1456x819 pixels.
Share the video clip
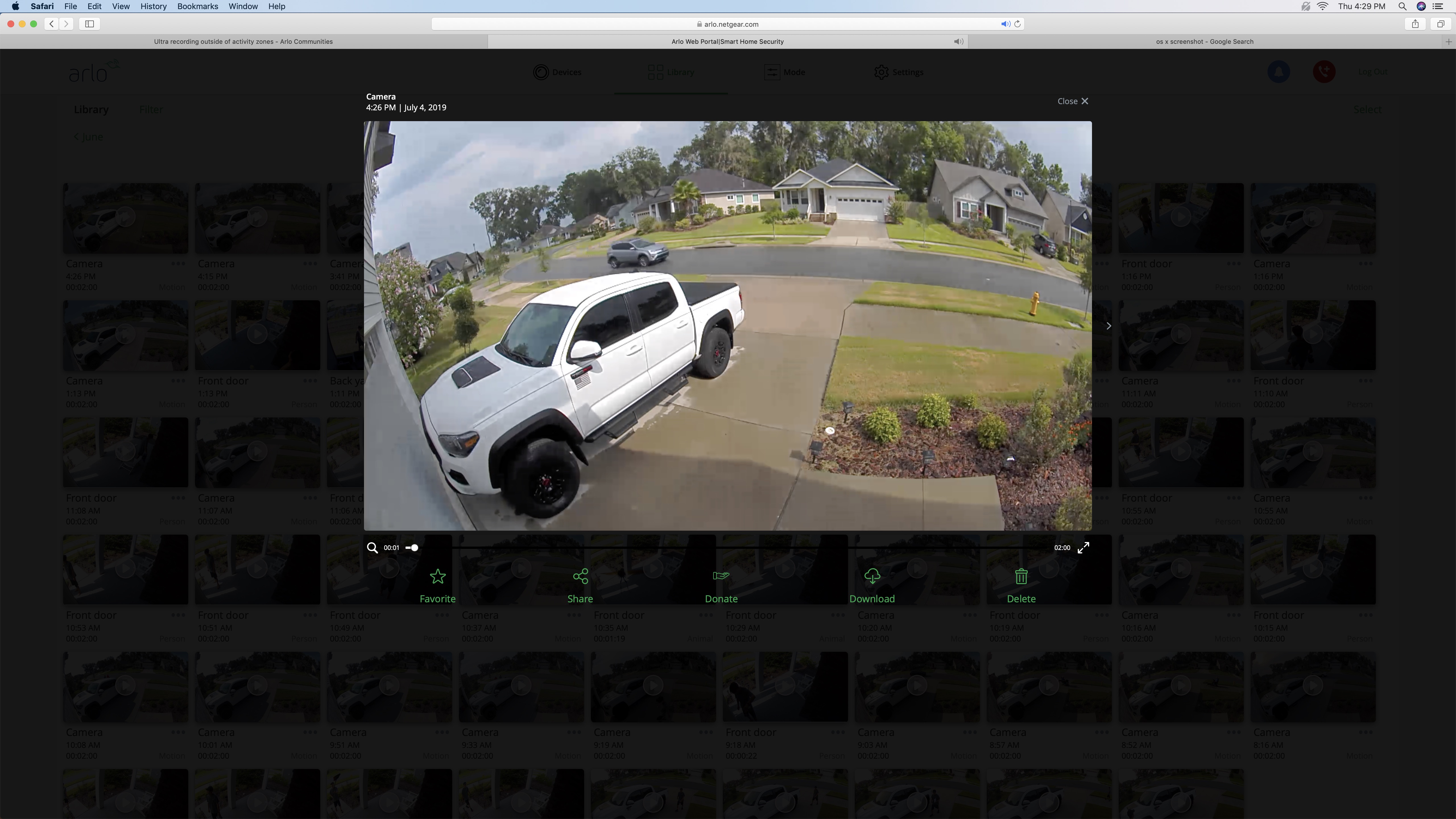point(580,586)
